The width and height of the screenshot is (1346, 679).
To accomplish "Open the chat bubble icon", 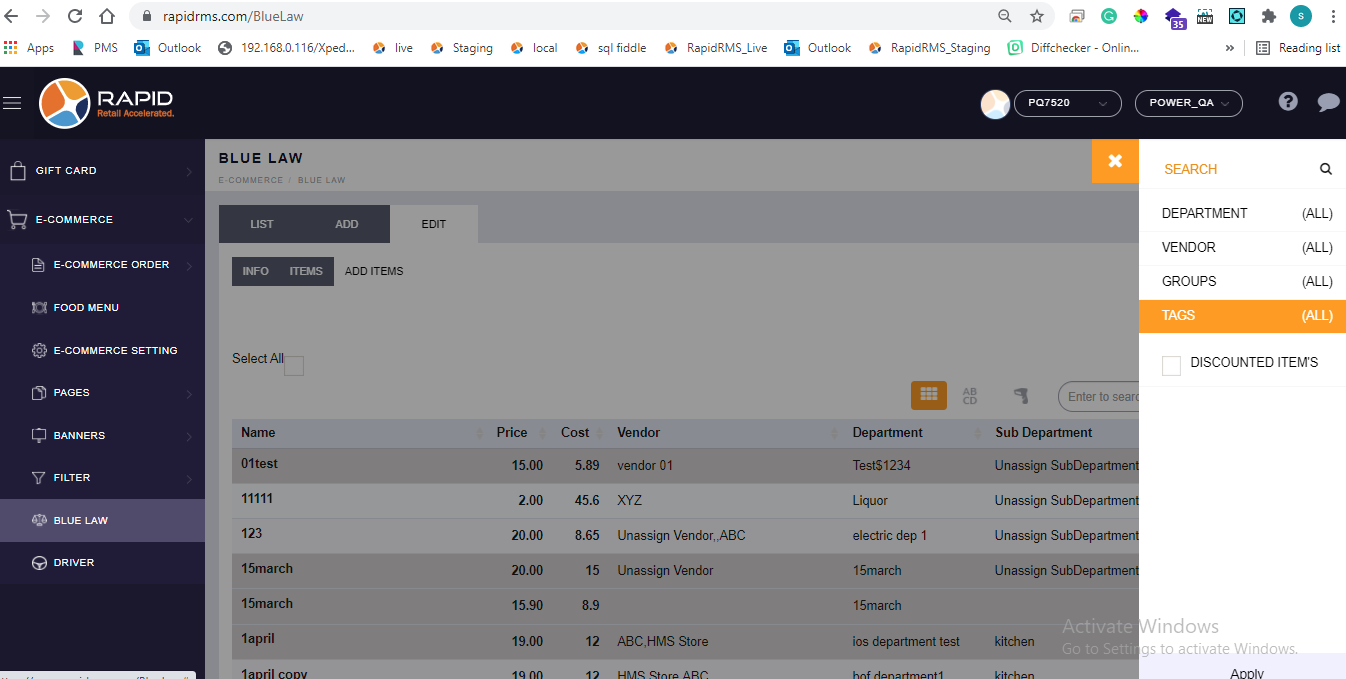I will click(x=1328, y=102).
